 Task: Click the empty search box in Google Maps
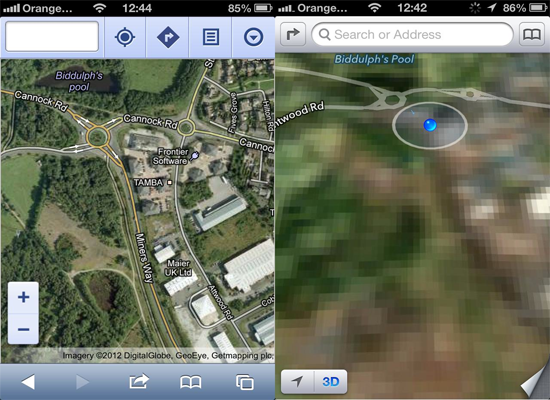click(52, 36)
